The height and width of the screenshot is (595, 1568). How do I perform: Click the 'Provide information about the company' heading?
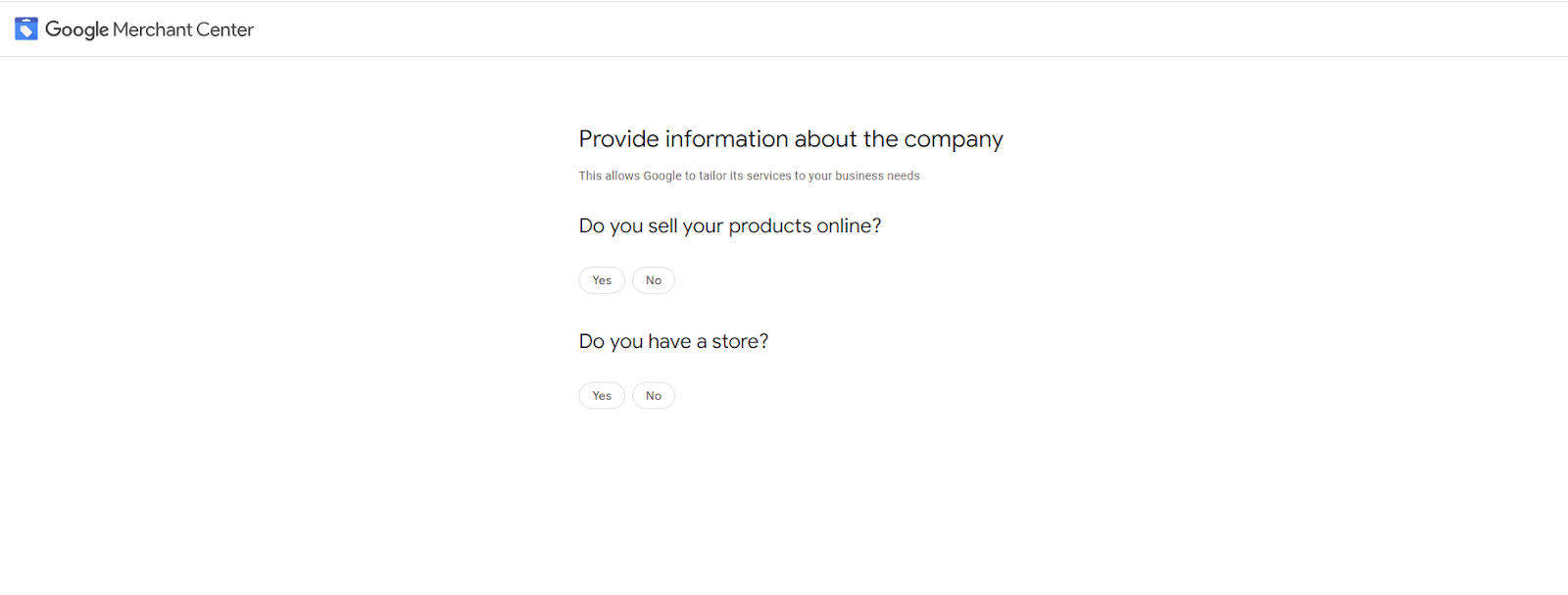click(x=791, y=139)
